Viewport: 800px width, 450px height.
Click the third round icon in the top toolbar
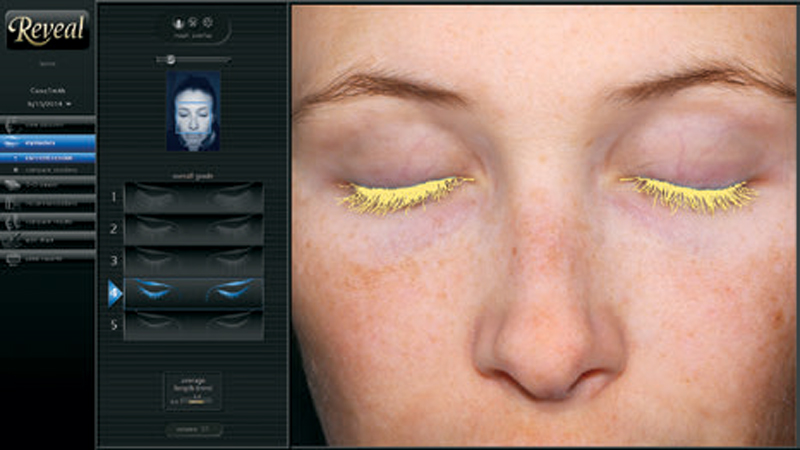(x=207, y=21)
